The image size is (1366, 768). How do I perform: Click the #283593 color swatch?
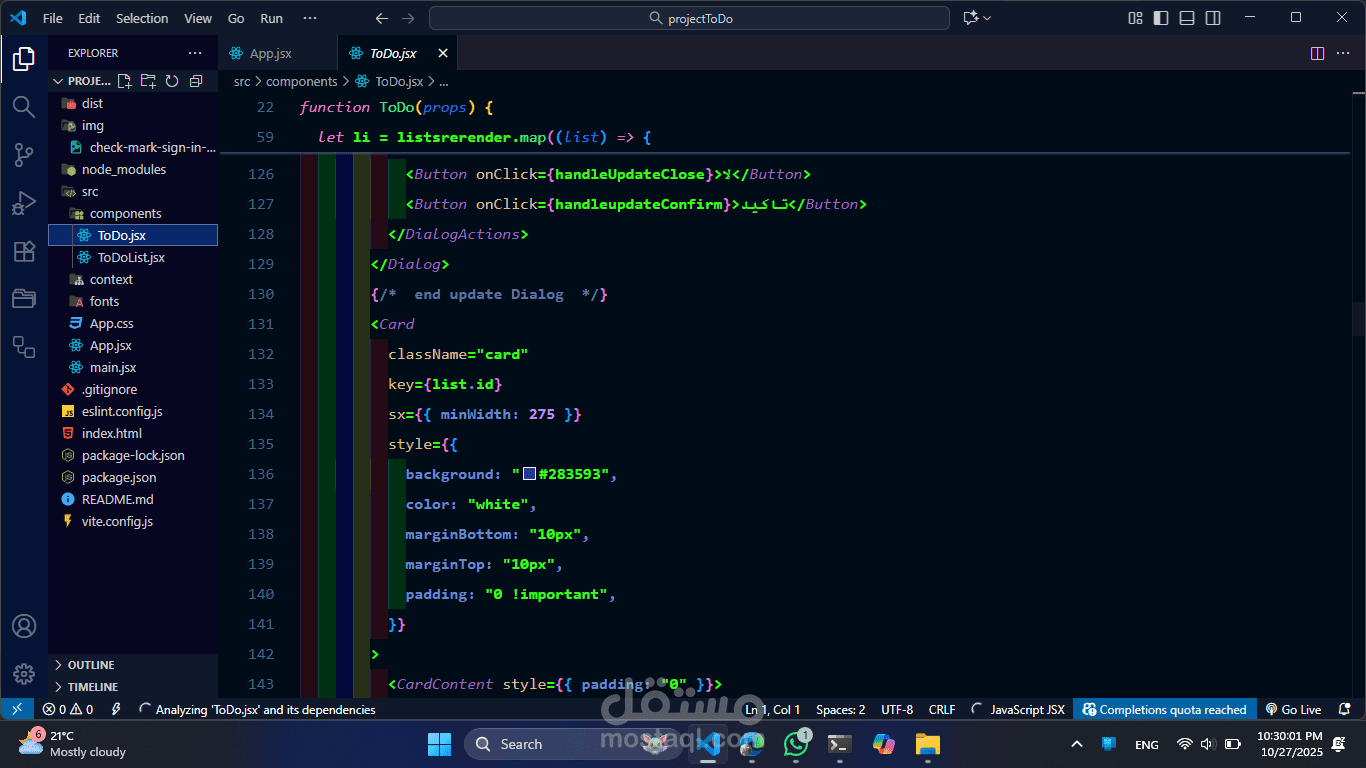point(529,474)
